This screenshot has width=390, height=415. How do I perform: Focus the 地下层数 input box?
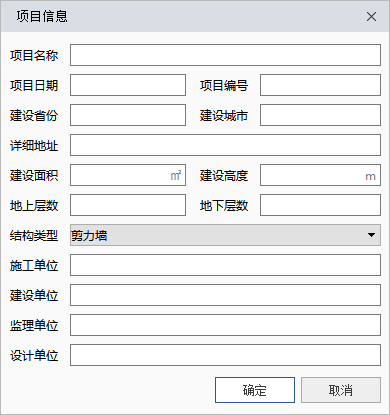(x=320, y=205)
